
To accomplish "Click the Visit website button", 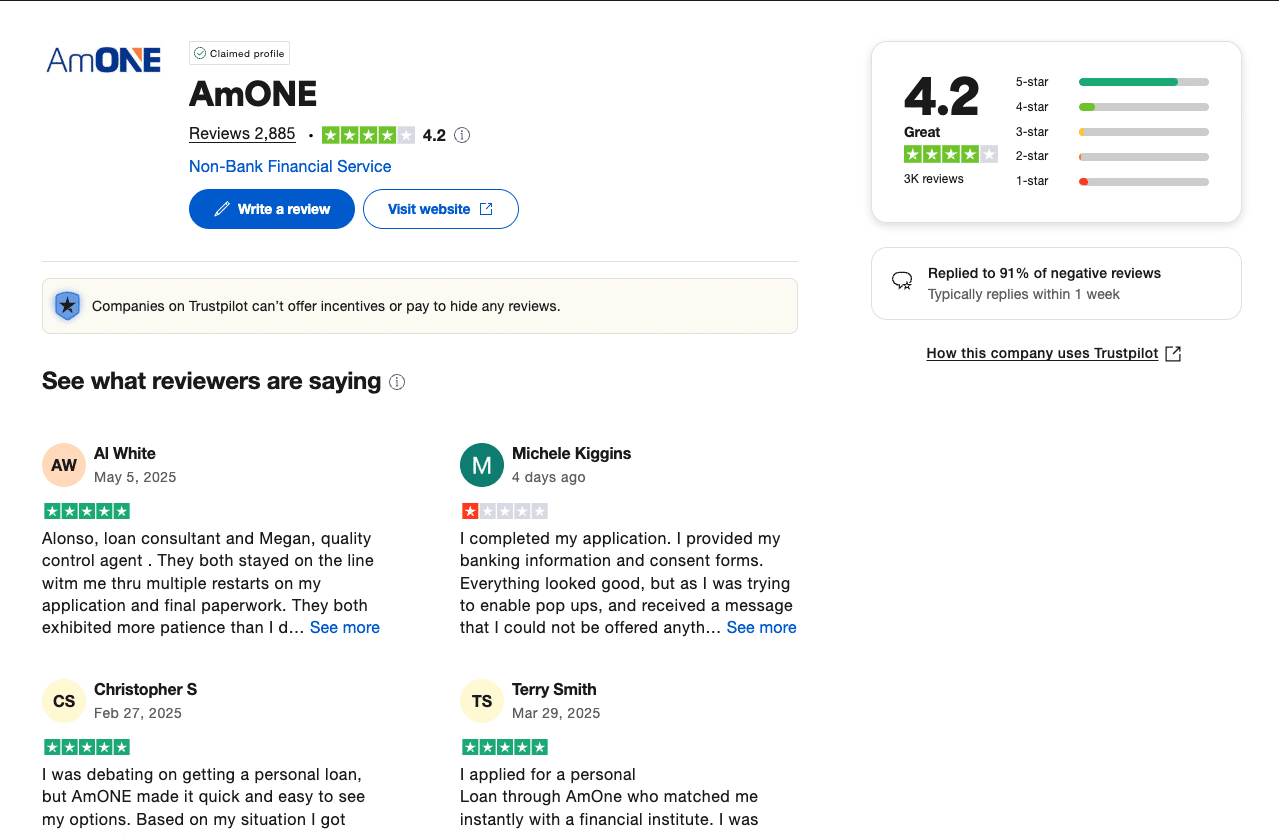I will click(440, 209).
